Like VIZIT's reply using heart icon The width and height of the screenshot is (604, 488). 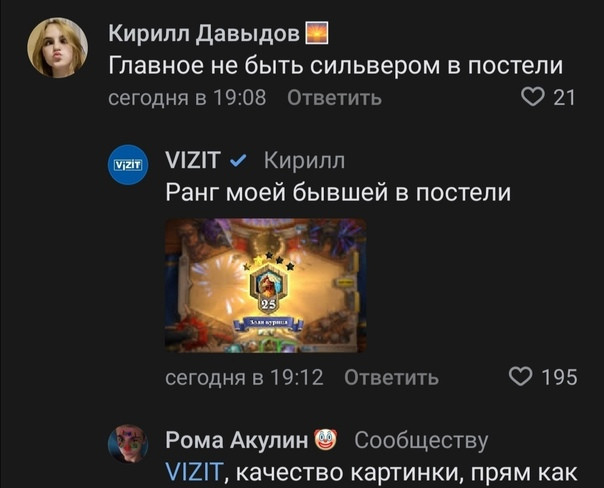coord(520,376)
